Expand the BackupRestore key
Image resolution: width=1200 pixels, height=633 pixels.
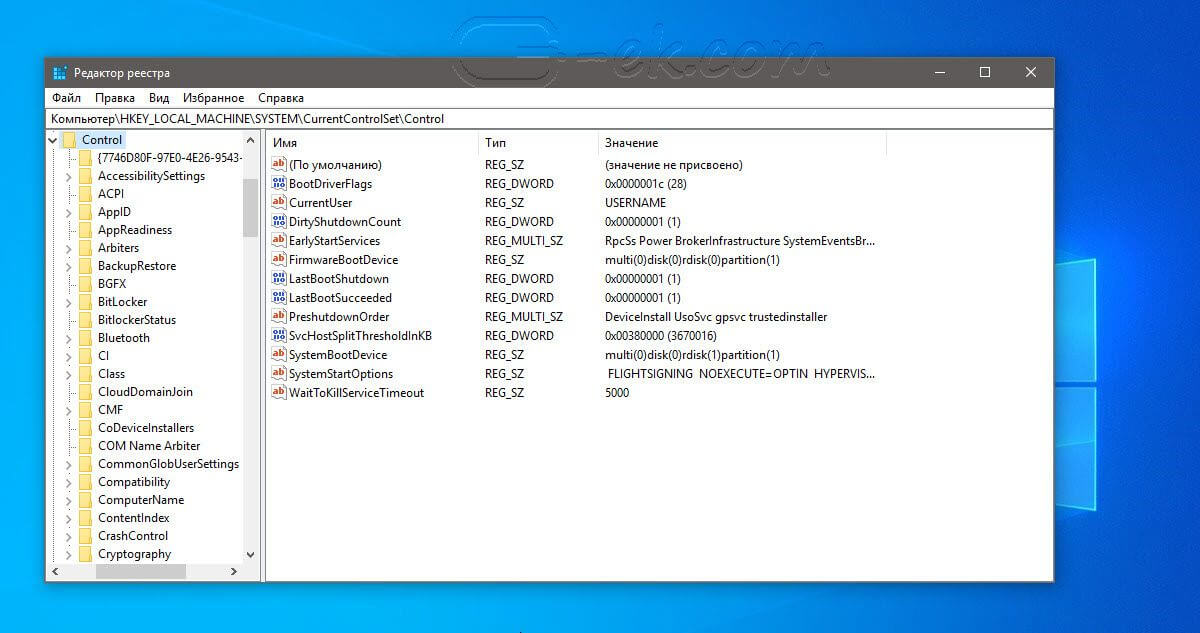click(69, 266)
